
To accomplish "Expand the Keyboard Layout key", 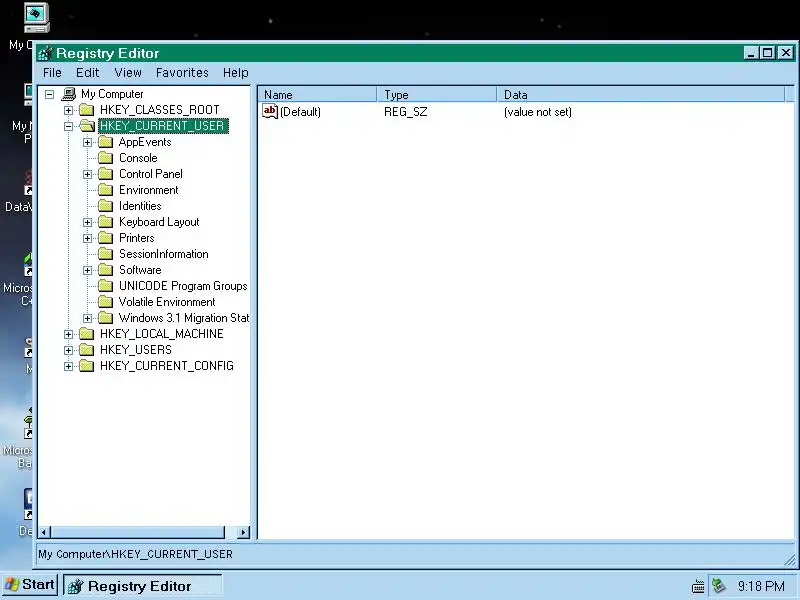I will pos(87,222).
